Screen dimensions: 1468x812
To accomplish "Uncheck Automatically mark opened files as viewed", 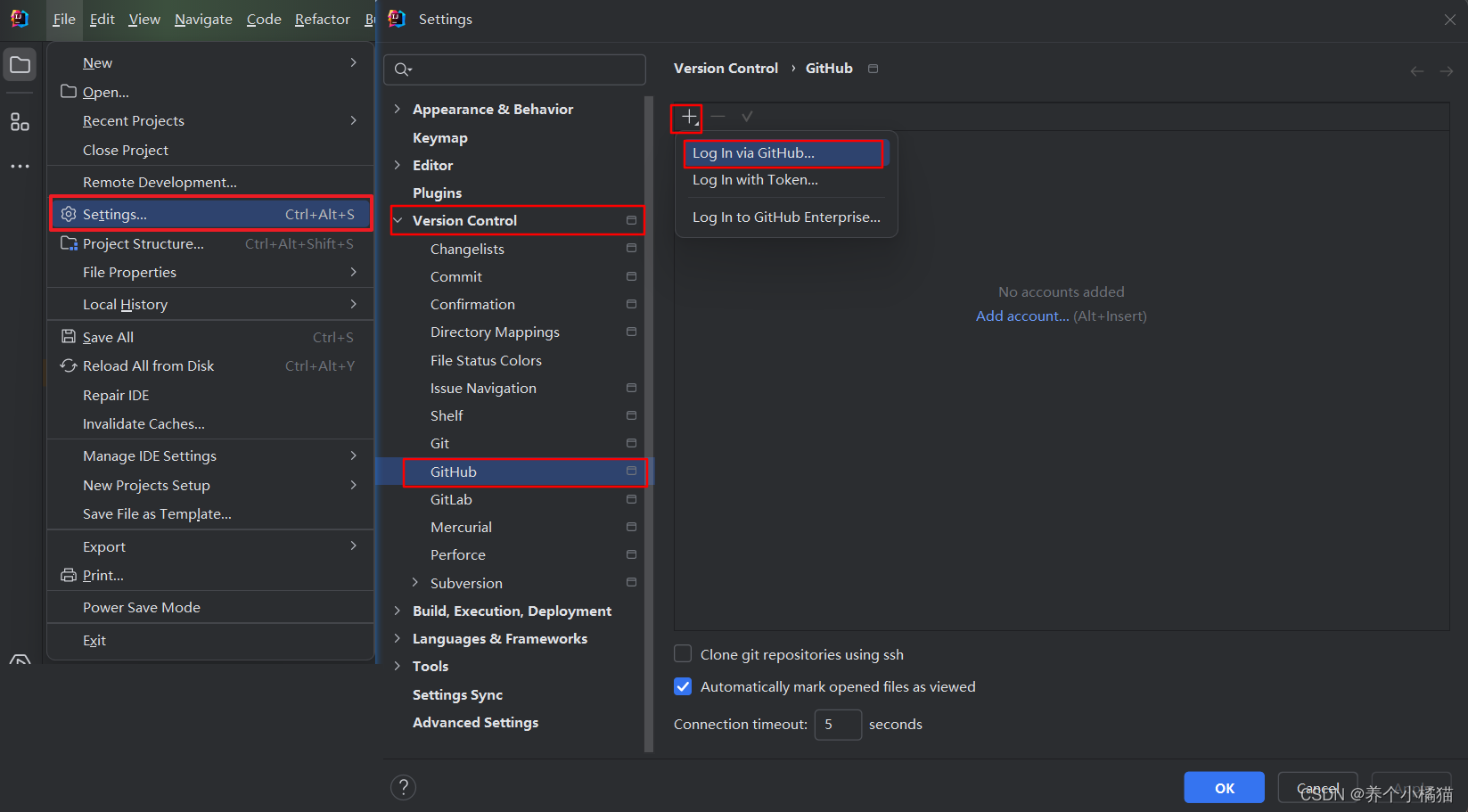I will pyautogui.click(x=683, y=686).
